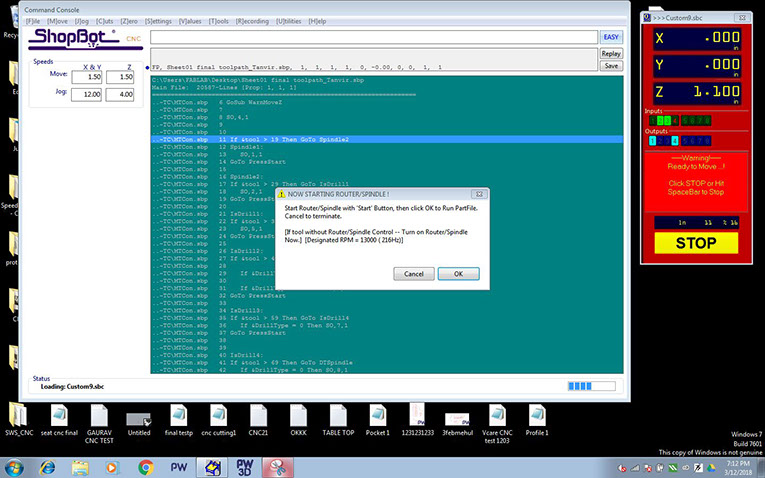This screenshot has width=765, height=478.
Task: Open the [M]ove menu
Action: pos(58,21)
